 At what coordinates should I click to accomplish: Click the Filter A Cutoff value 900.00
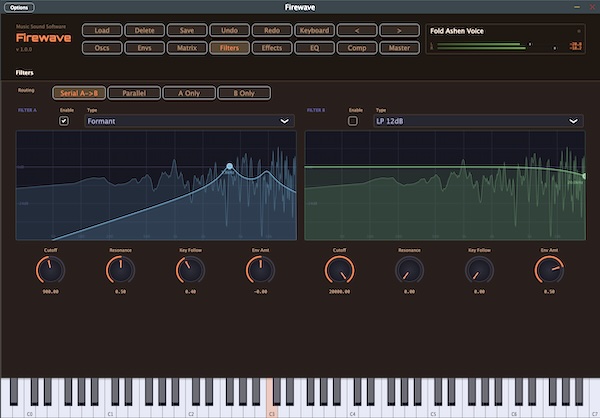pyautogui.click(x=51, y=292)
